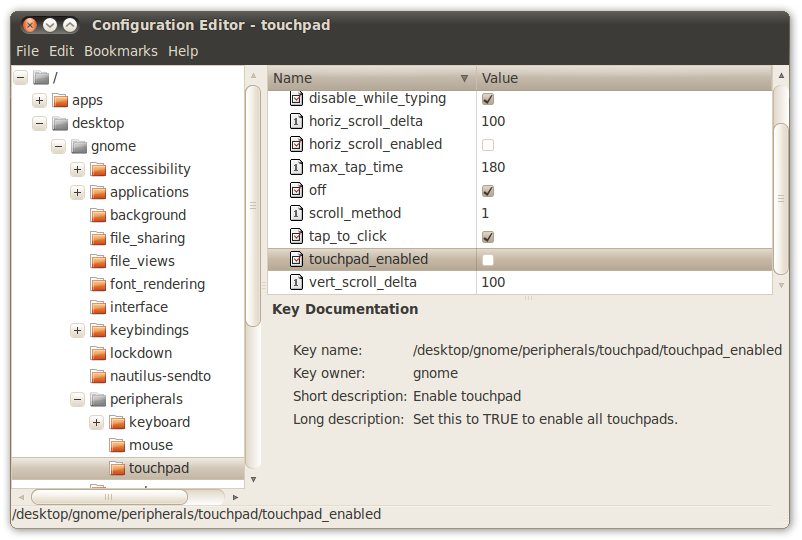
Task: Click the applications folder icon
Action: point(98,192)
